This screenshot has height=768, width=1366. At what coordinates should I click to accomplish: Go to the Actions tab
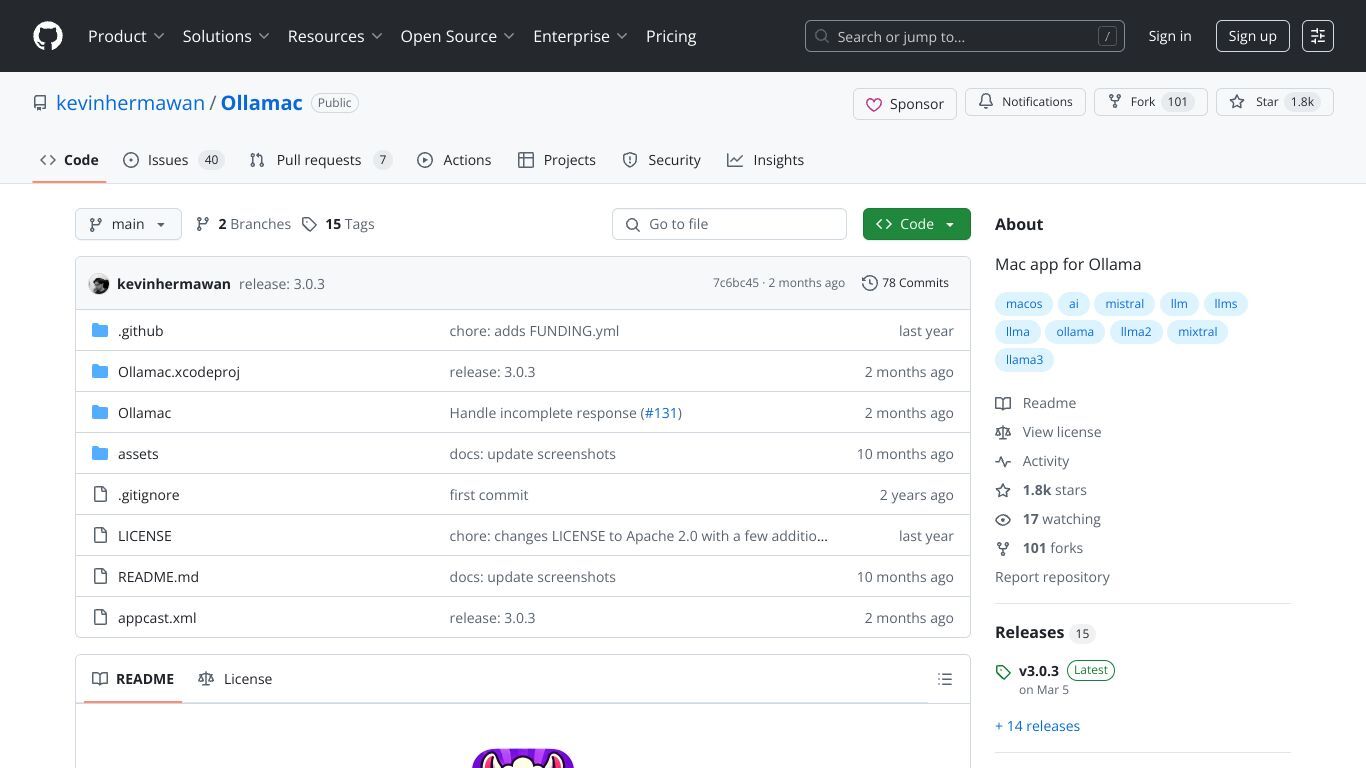click(x=454, y=160)
